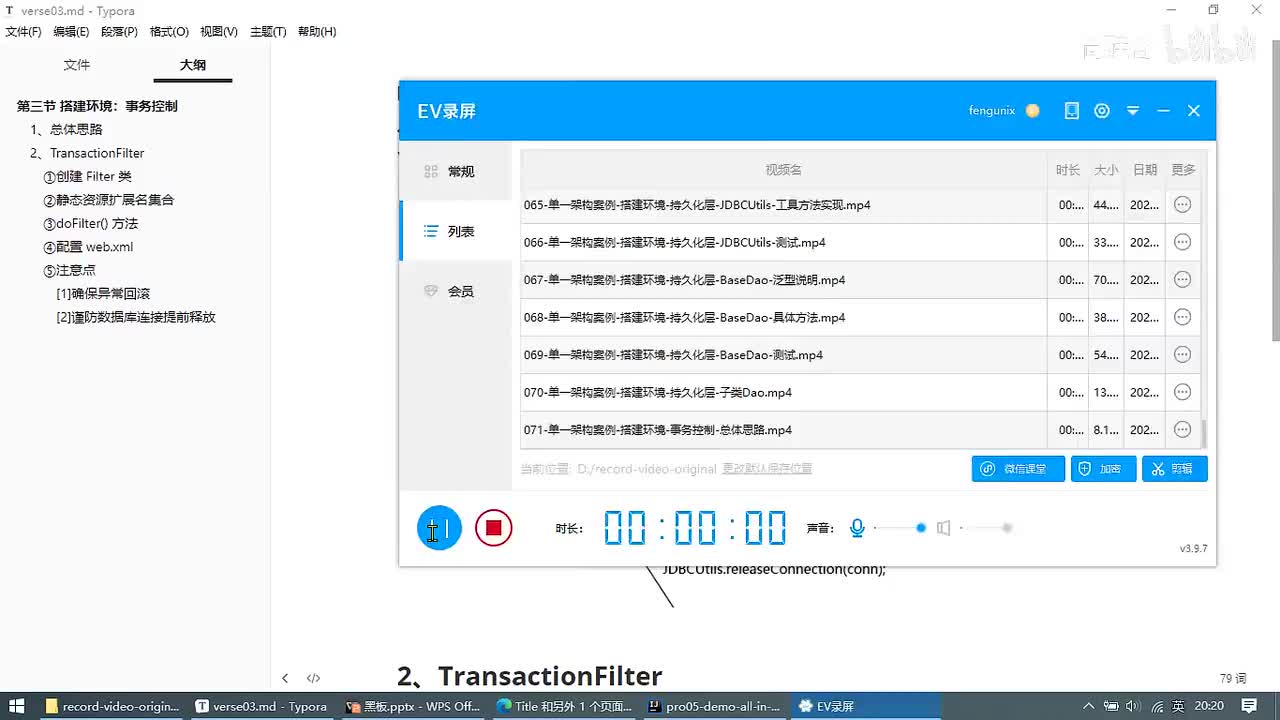The width and height of the screenshot is (1280, 720).
Task: Open Typora 主题(T) menu
Action: pyautogui.click(x=268, y=32)
